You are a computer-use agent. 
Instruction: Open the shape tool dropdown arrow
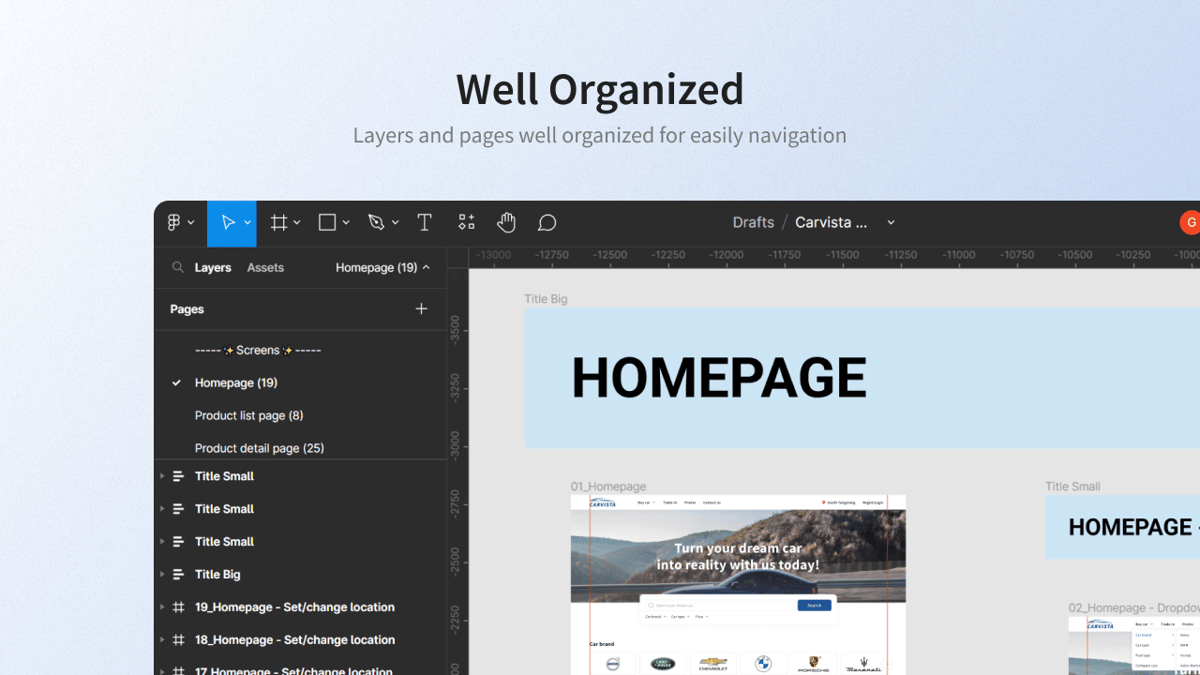click(346, 222)
